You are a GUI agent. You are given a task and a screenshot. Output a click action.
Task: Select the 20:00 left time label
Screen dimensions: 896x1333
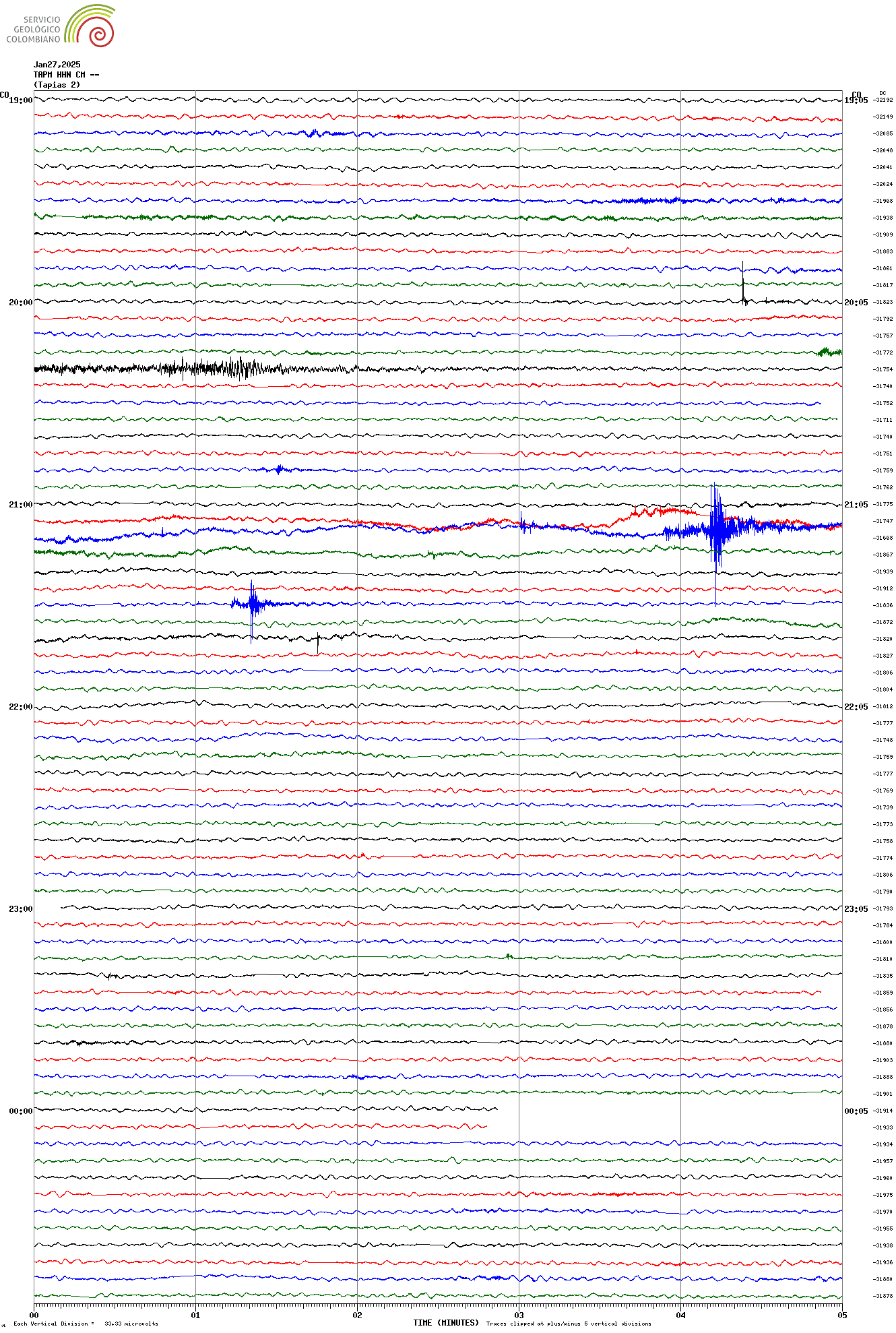(20, 303)
